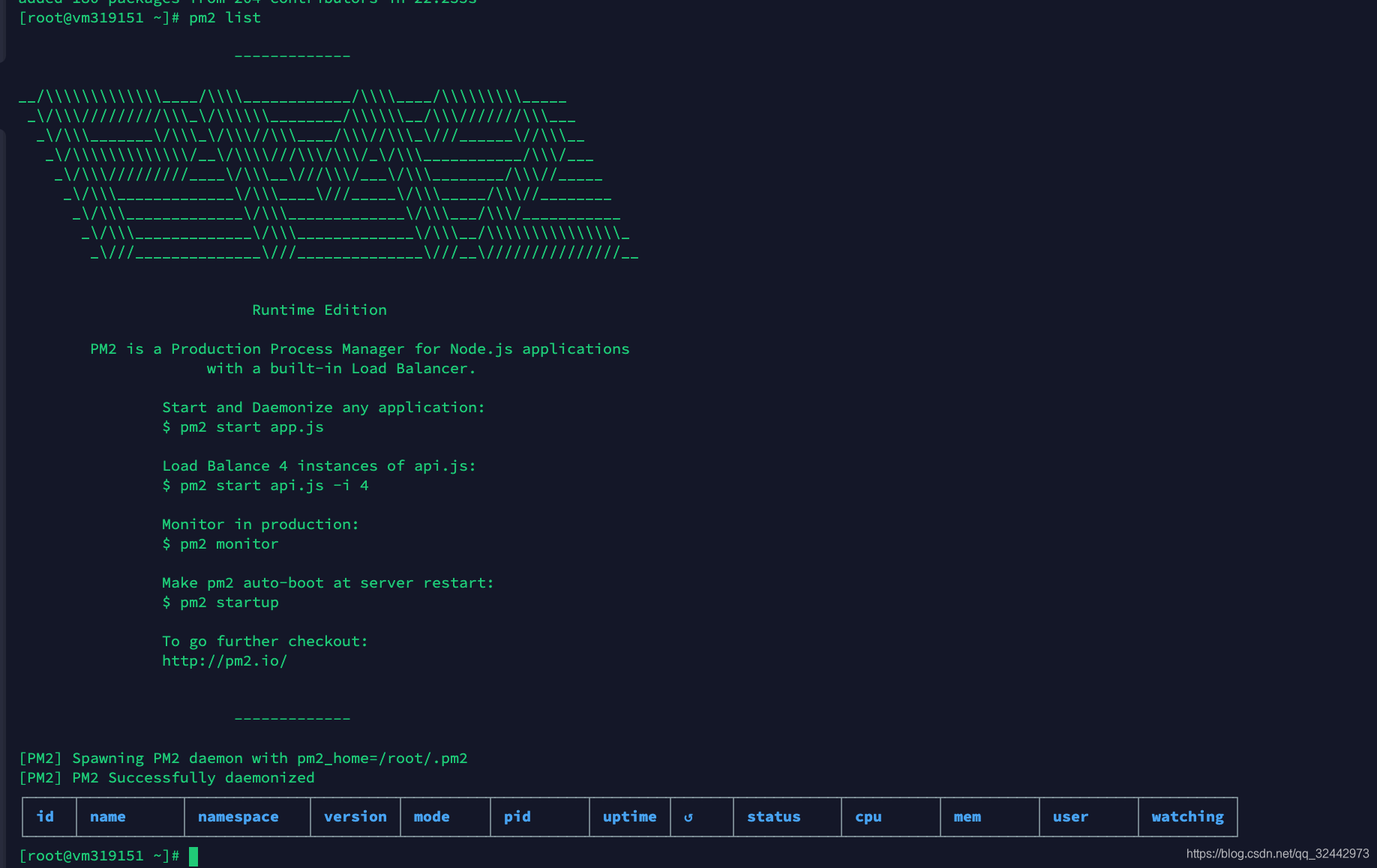
Task: Click the 'status' column header
Action: (x=774, y=817)
